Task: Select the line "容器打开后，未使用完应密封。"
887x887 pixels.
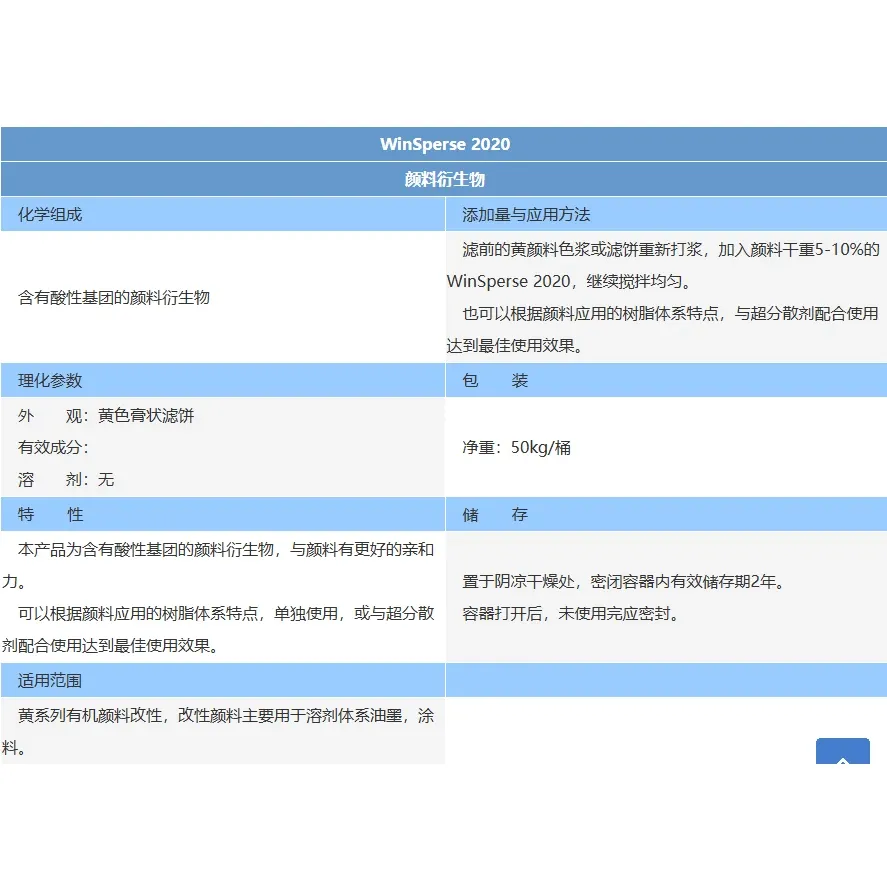Action: pos(571,614)
